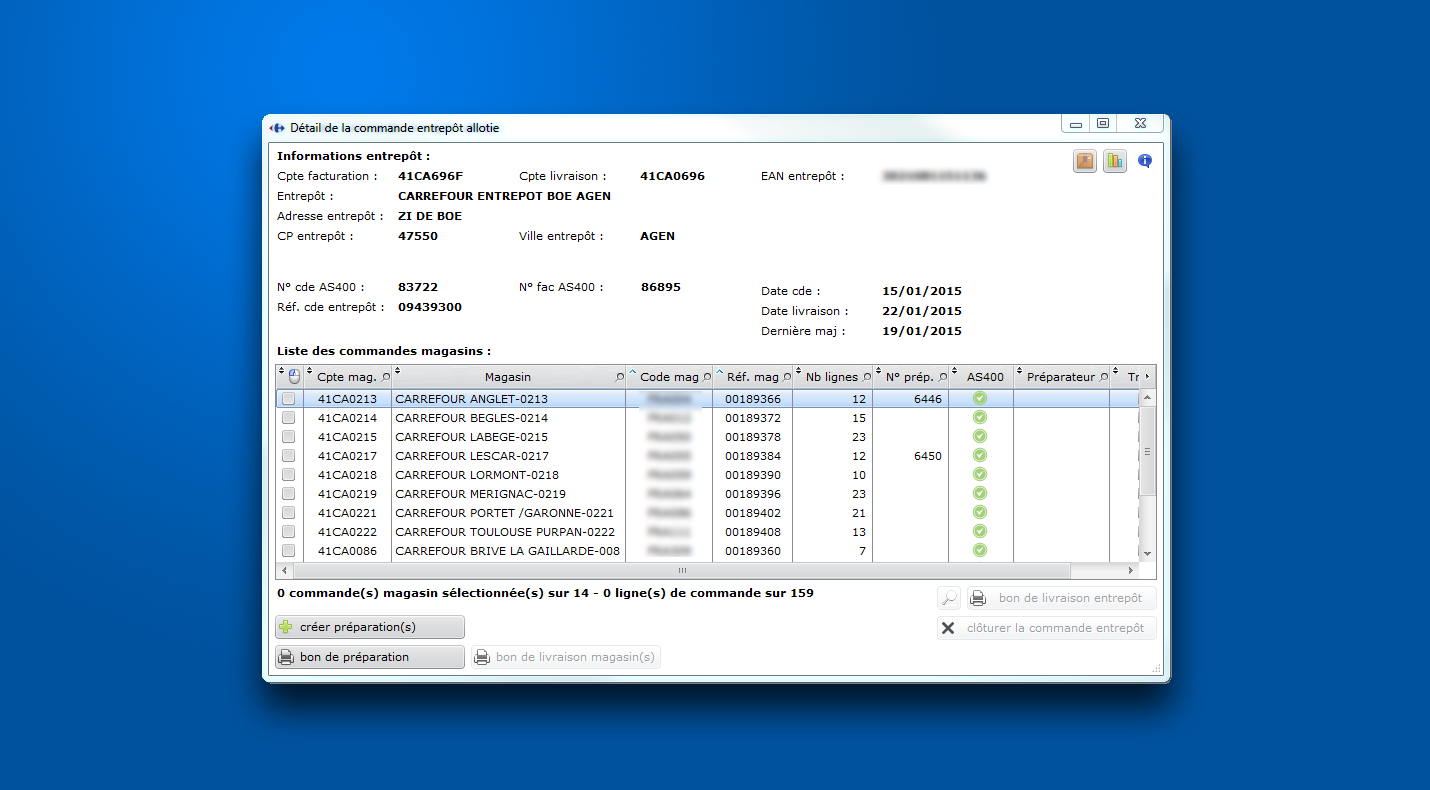Select the N° prép. value 6450
The height and width of the screenshot is (790, 1430).
pyautogui.click(x=928, y=456)
